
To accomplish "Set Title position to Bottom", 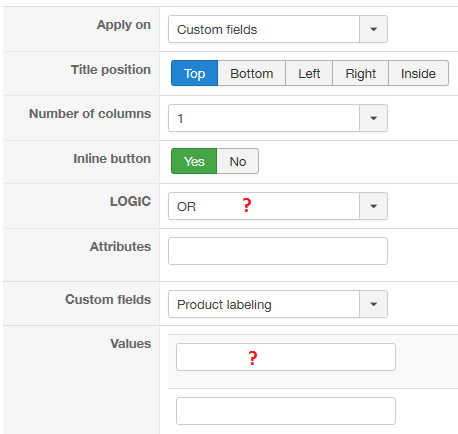I will click(x=252, y=73).
